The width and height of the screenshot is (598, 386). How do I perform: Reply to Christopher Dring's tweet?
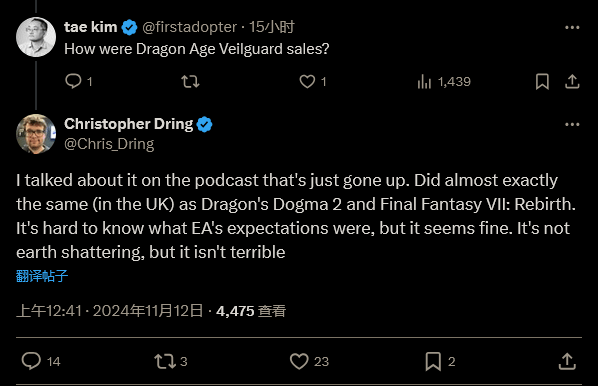pyautogui.click(x=31, y=361)
